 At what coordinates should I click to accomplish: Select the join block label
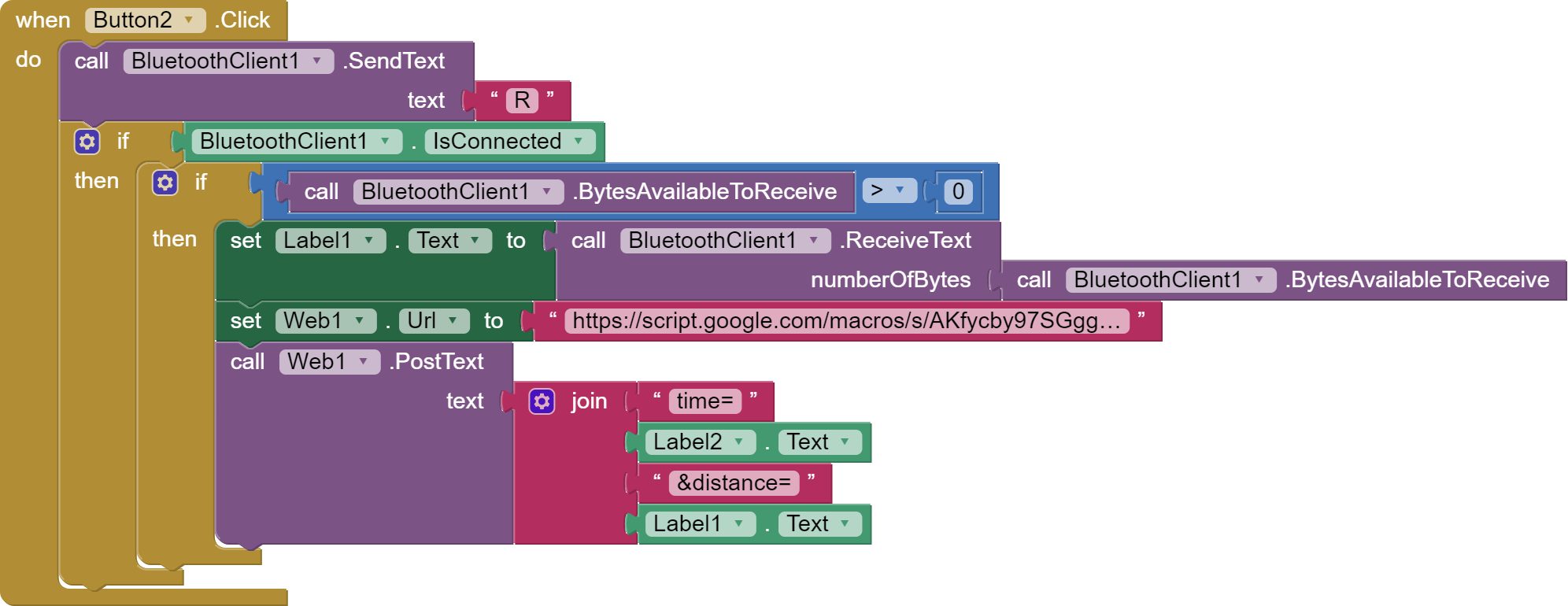[589, 401]
